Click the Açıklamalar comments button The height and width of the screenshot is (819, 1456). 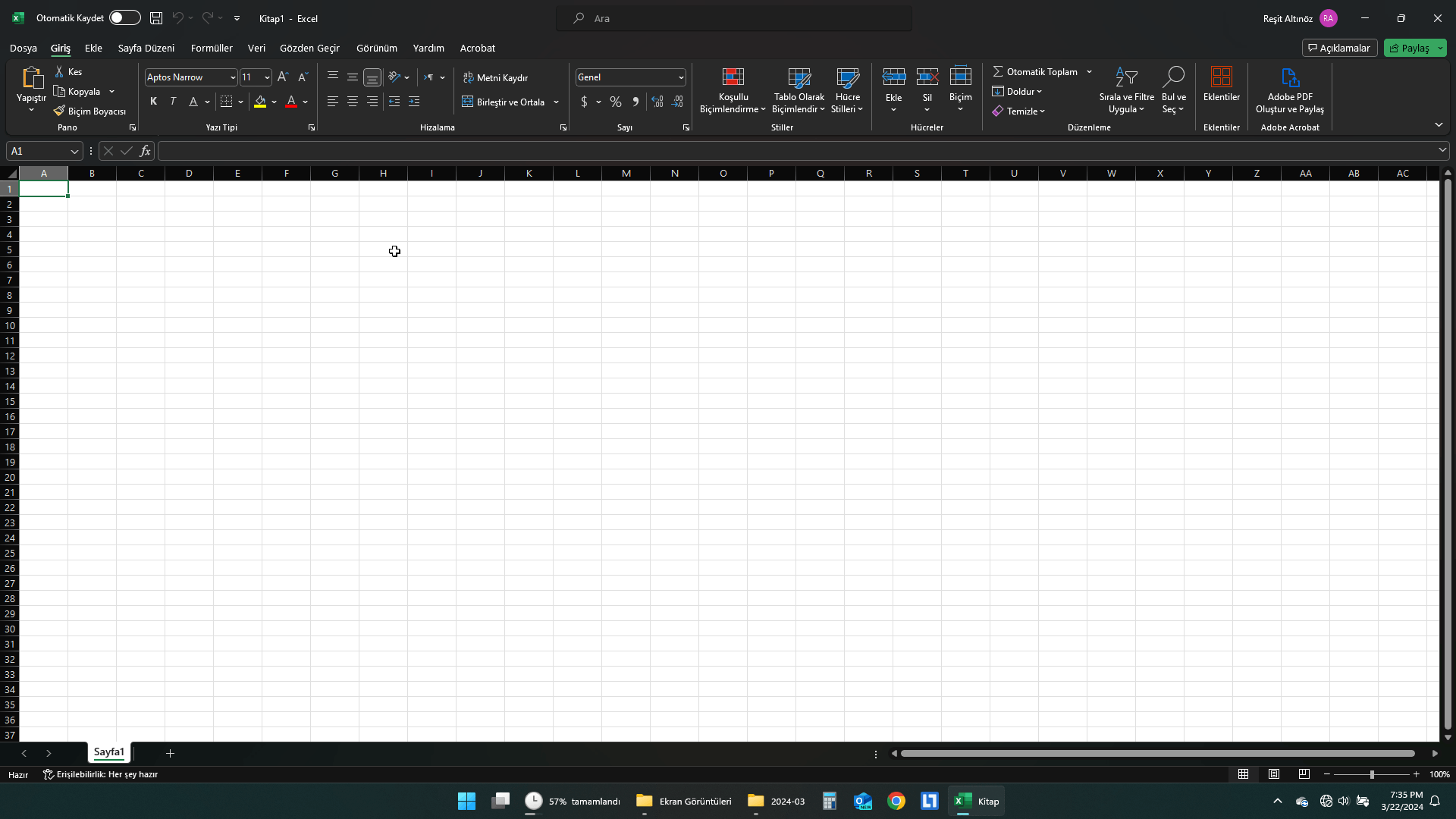pos(1339,48)
